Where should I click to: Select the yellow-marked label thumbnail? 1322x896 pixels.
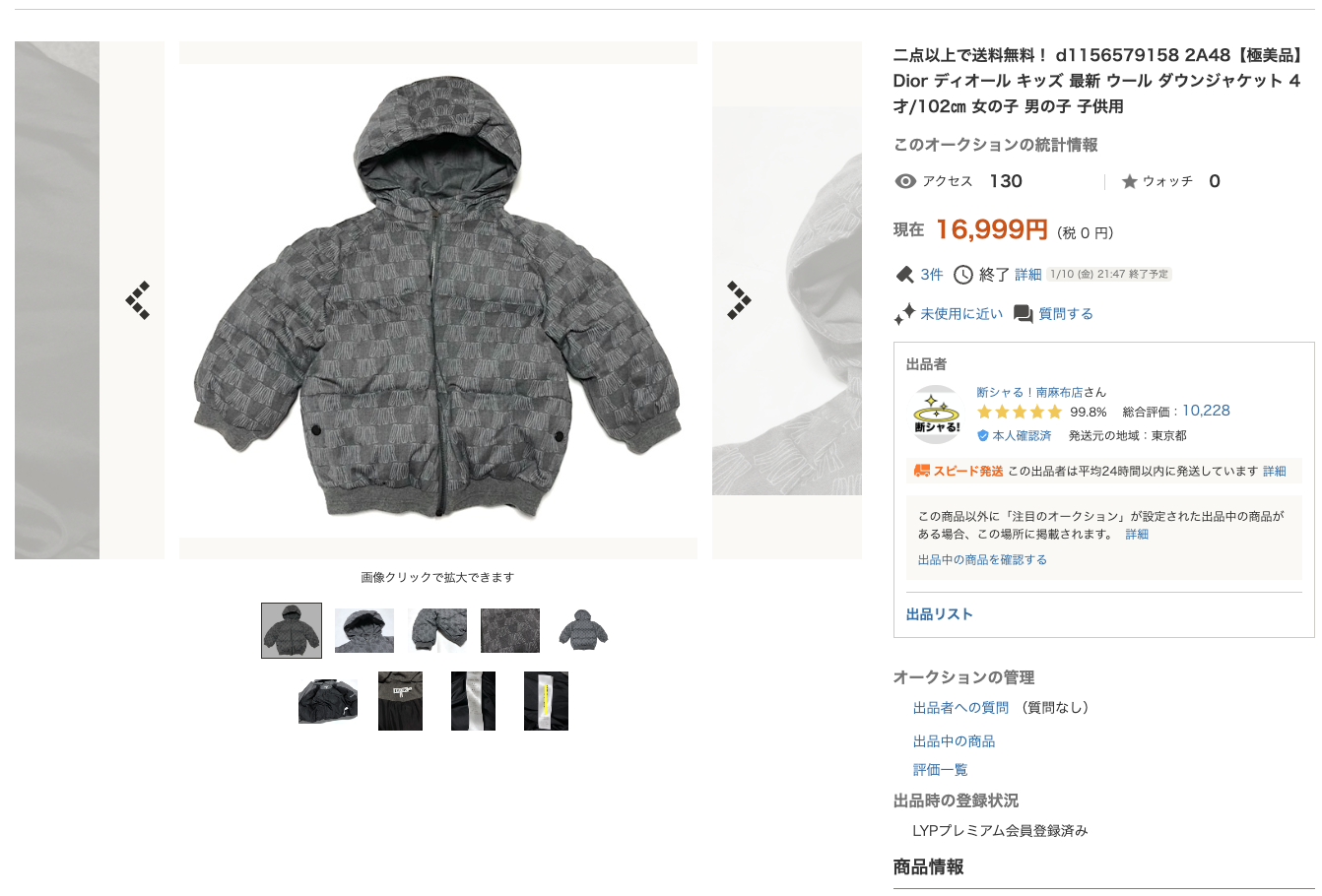coord(546,701)
